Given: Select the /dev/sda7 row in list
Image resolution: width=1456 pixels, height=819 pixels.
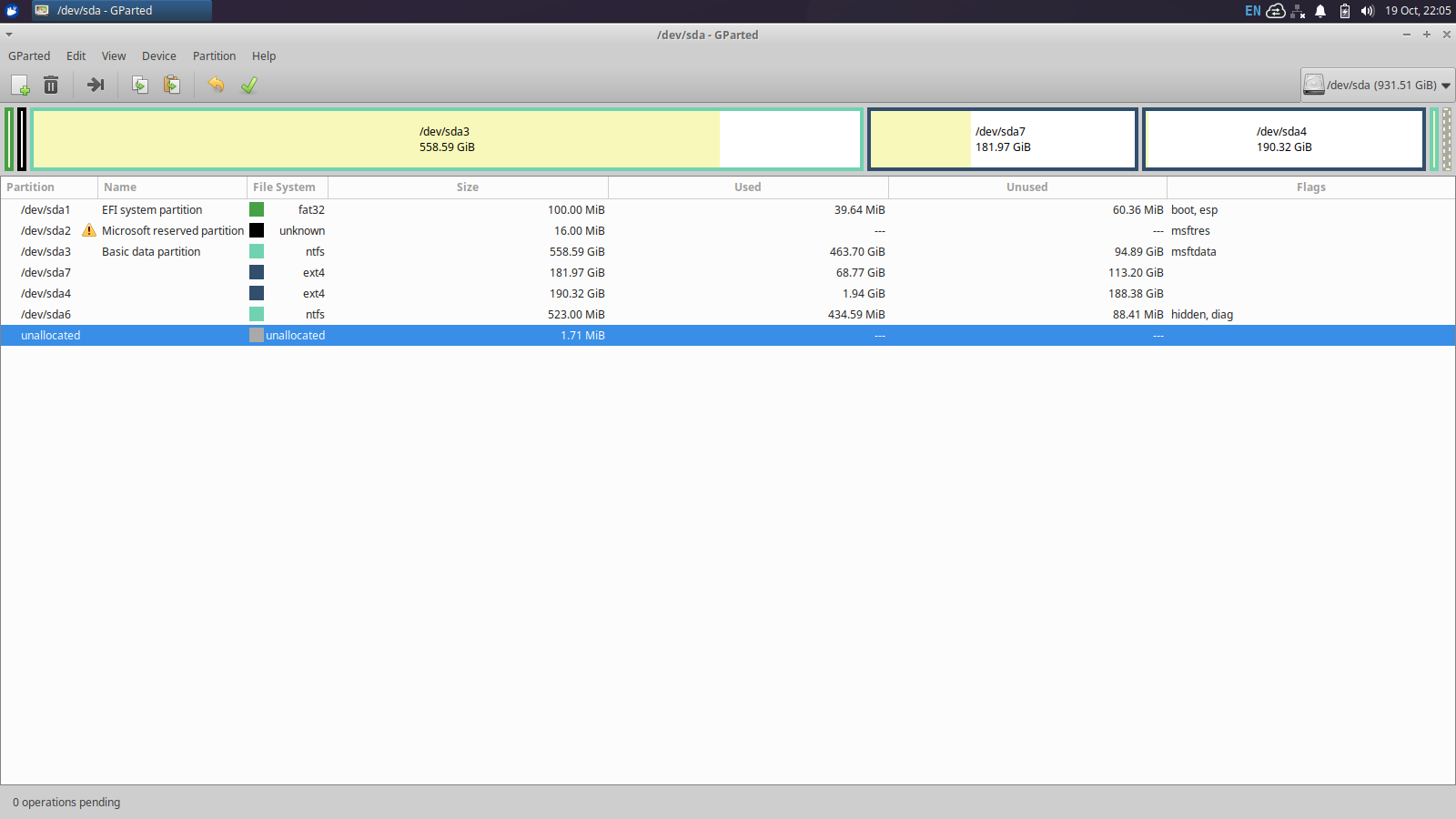Looking at the screenshot, I should (x=728, y=272).
